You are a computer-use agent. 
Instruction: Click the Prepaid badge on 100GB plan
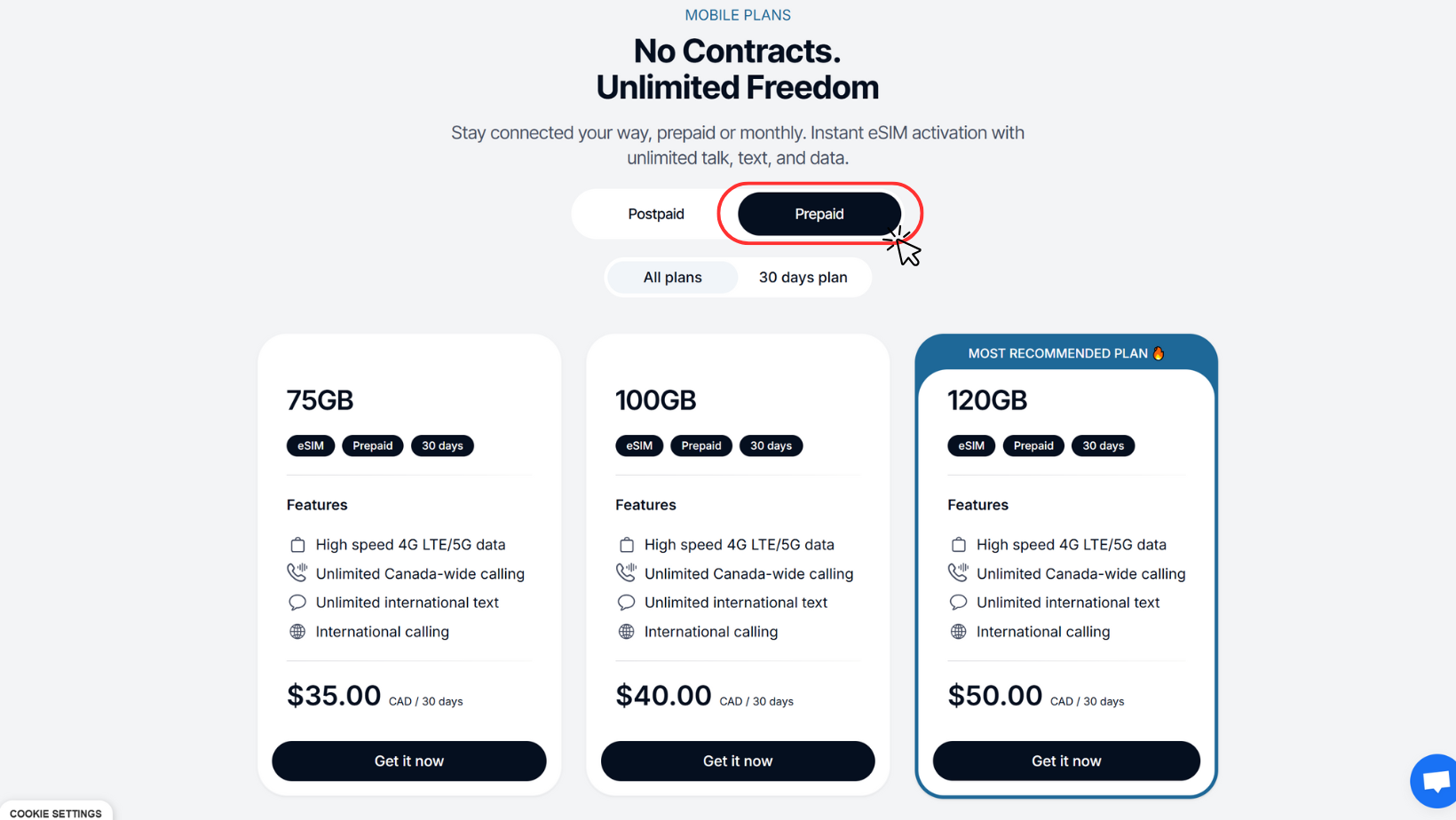pos(700,445)
